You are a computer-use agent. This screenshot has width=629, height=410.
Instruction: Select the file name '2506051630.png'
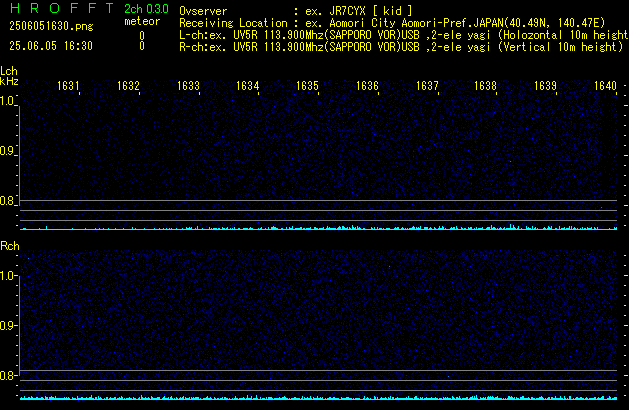click(51, 26)
